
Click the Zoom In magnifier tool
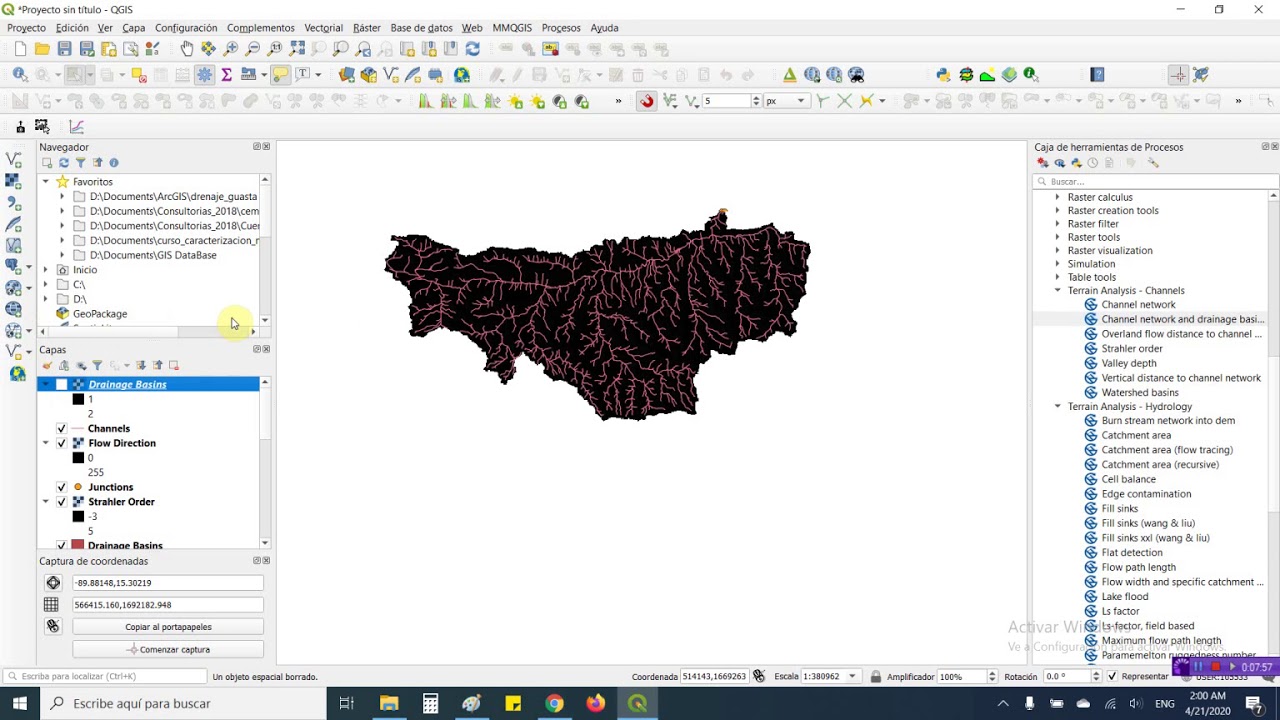click(x=231, y=49)
